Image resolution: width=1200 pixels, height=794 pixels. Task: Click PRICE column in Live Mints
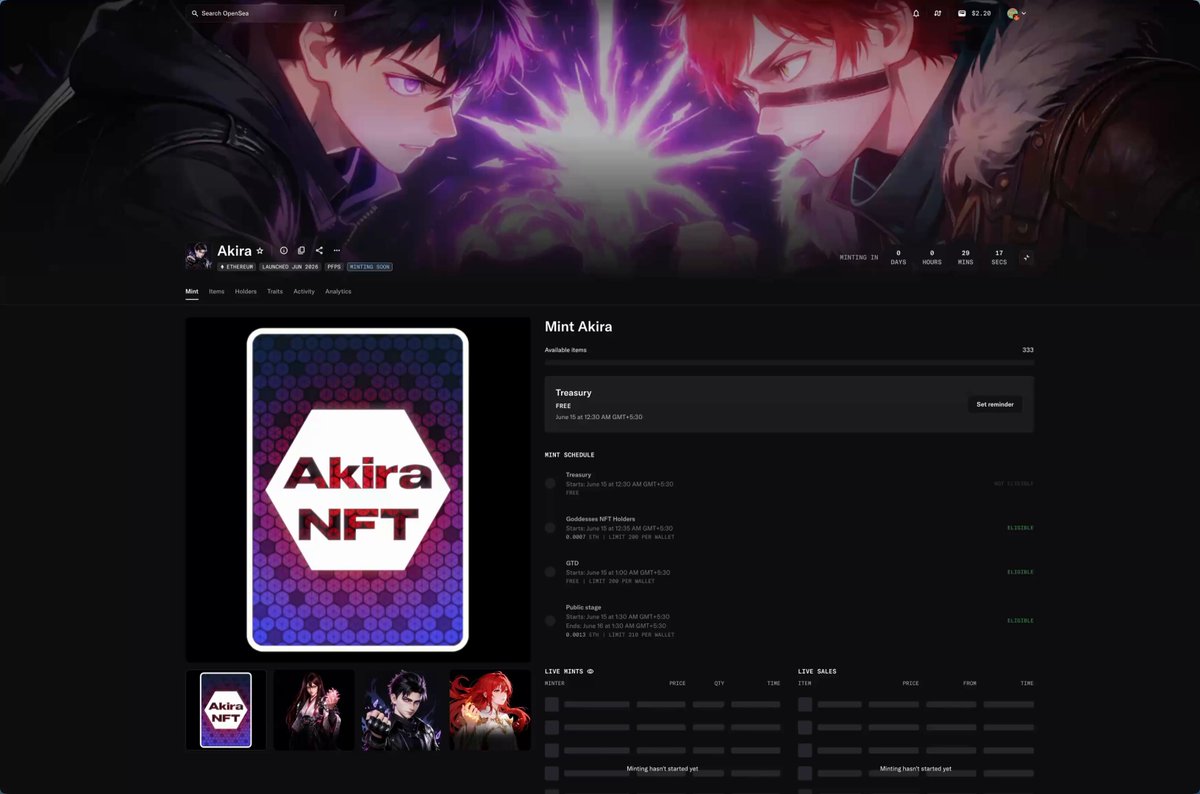point(677,683)
